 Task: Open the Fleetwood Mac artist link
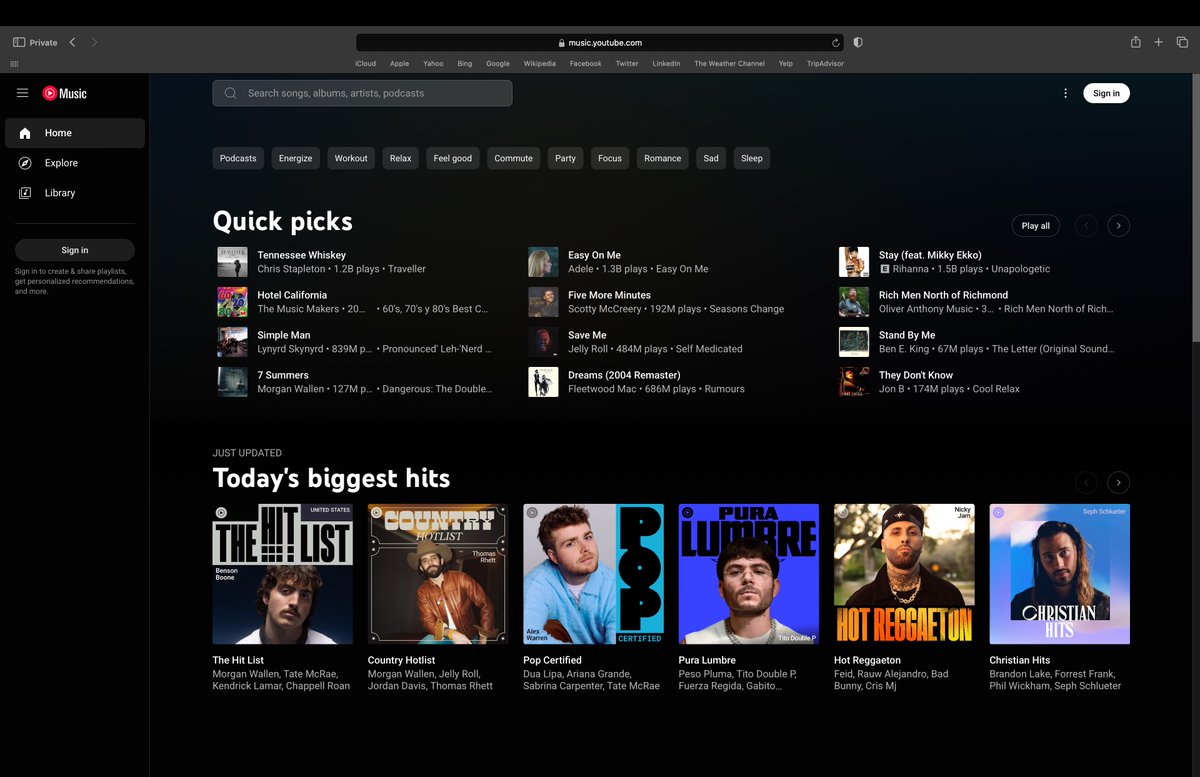tap(602, 389)
